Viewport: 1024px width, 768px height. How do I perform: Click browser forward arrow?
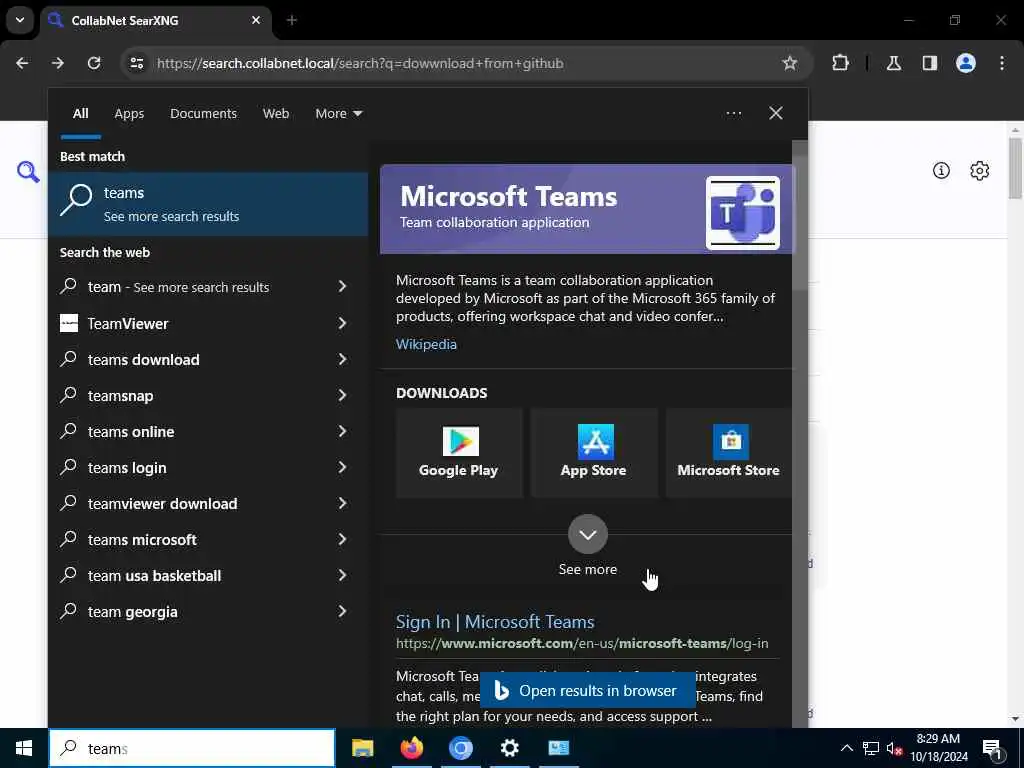coord(58,63)
